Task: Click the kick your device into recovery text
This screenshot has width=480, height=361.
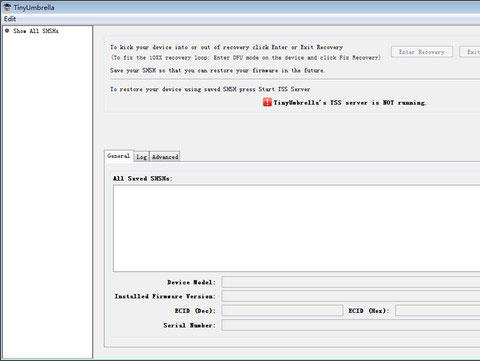Action: 226,47
